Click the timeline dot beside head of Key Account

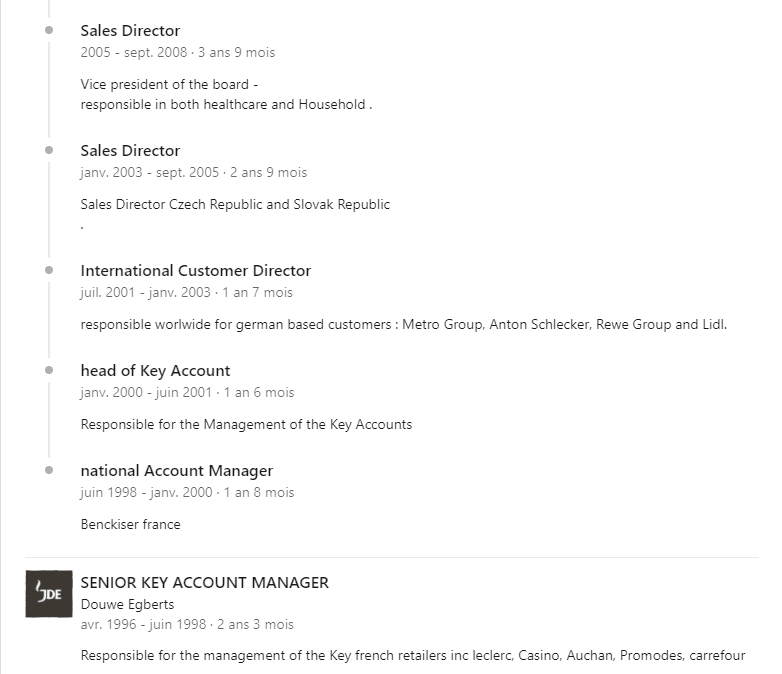tap(49, 370)
